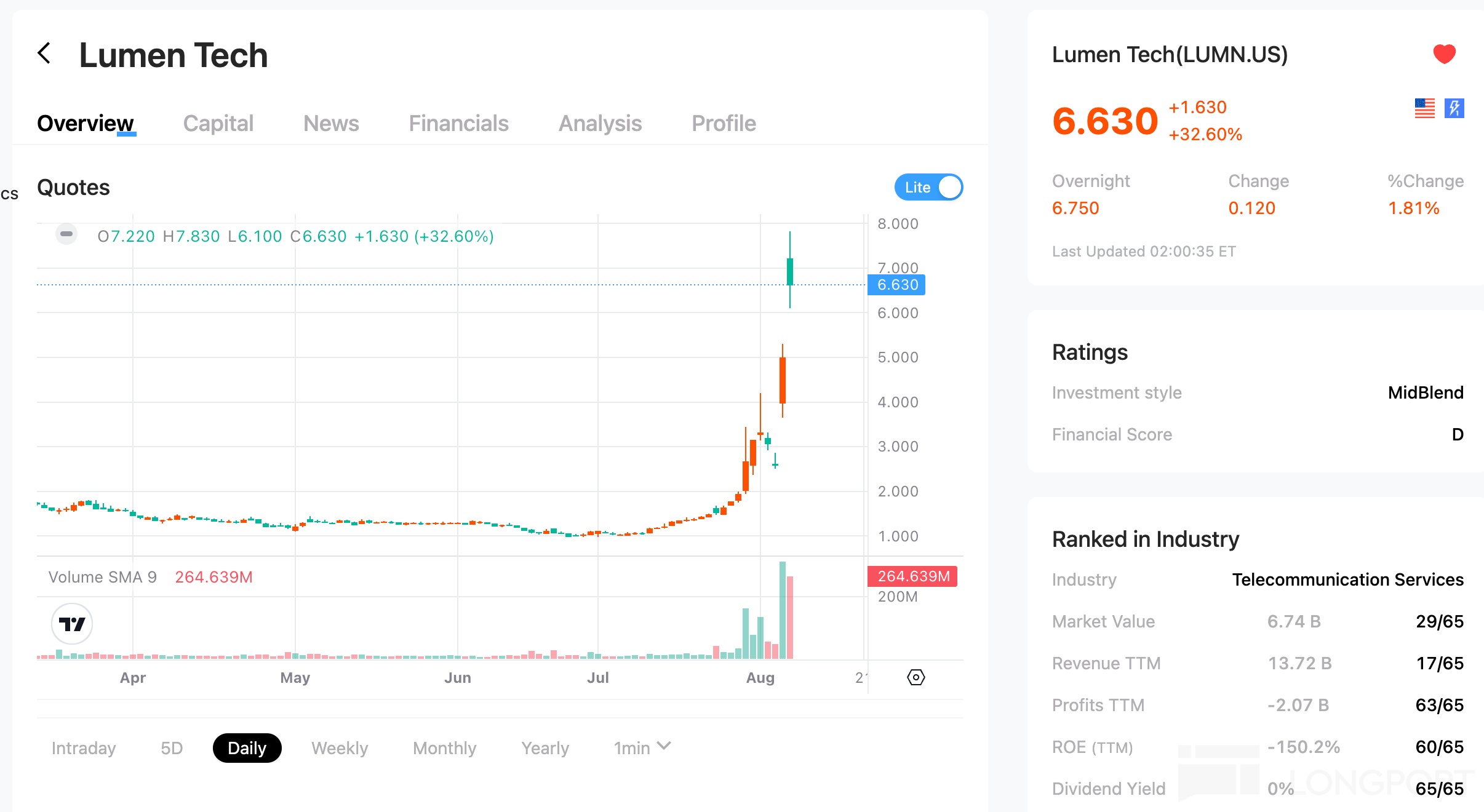Click the Revenue TTM rank 17/65

point(1440,663)
